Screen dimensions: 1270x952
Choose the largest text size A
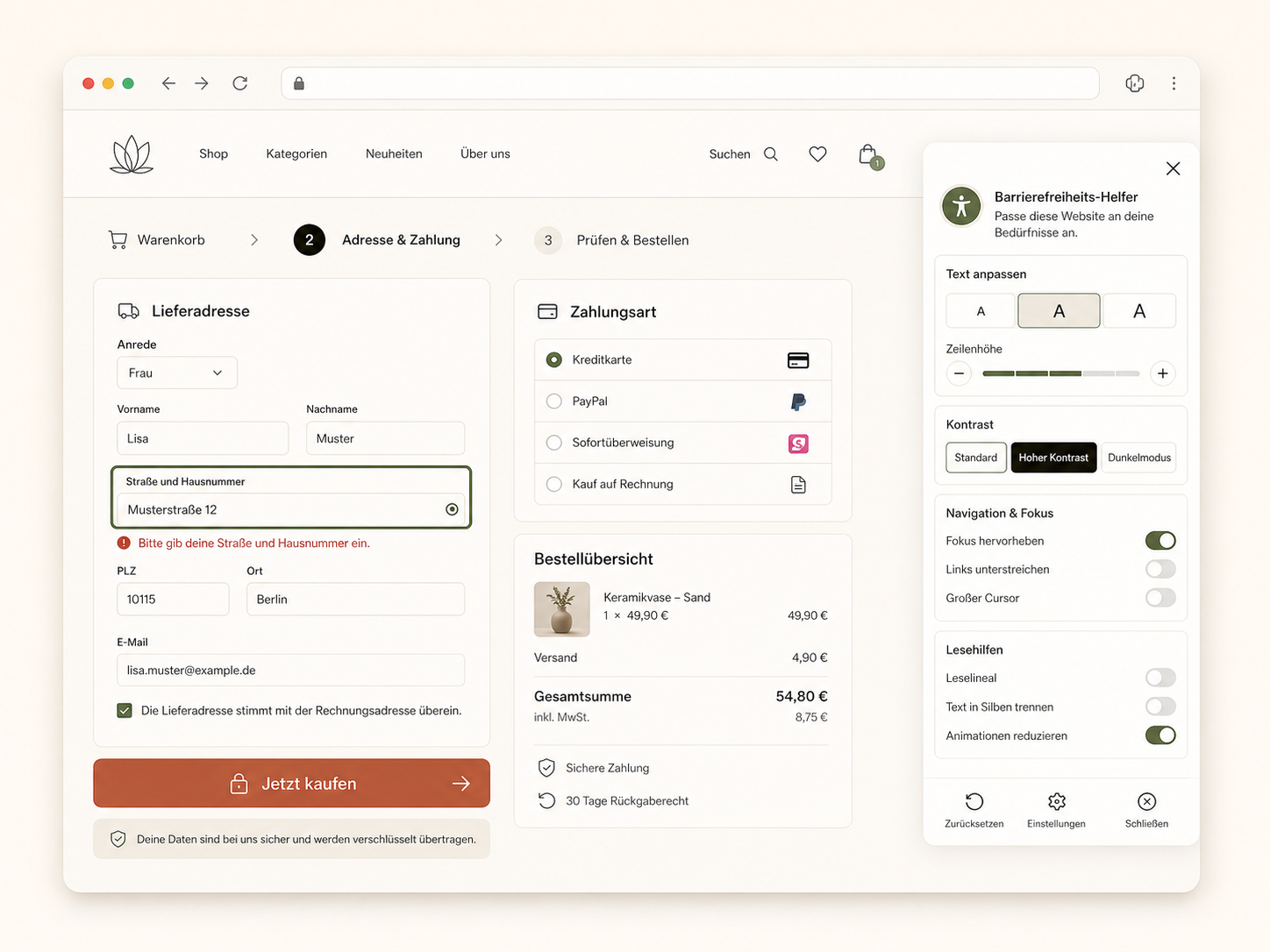coord(1139,311)
